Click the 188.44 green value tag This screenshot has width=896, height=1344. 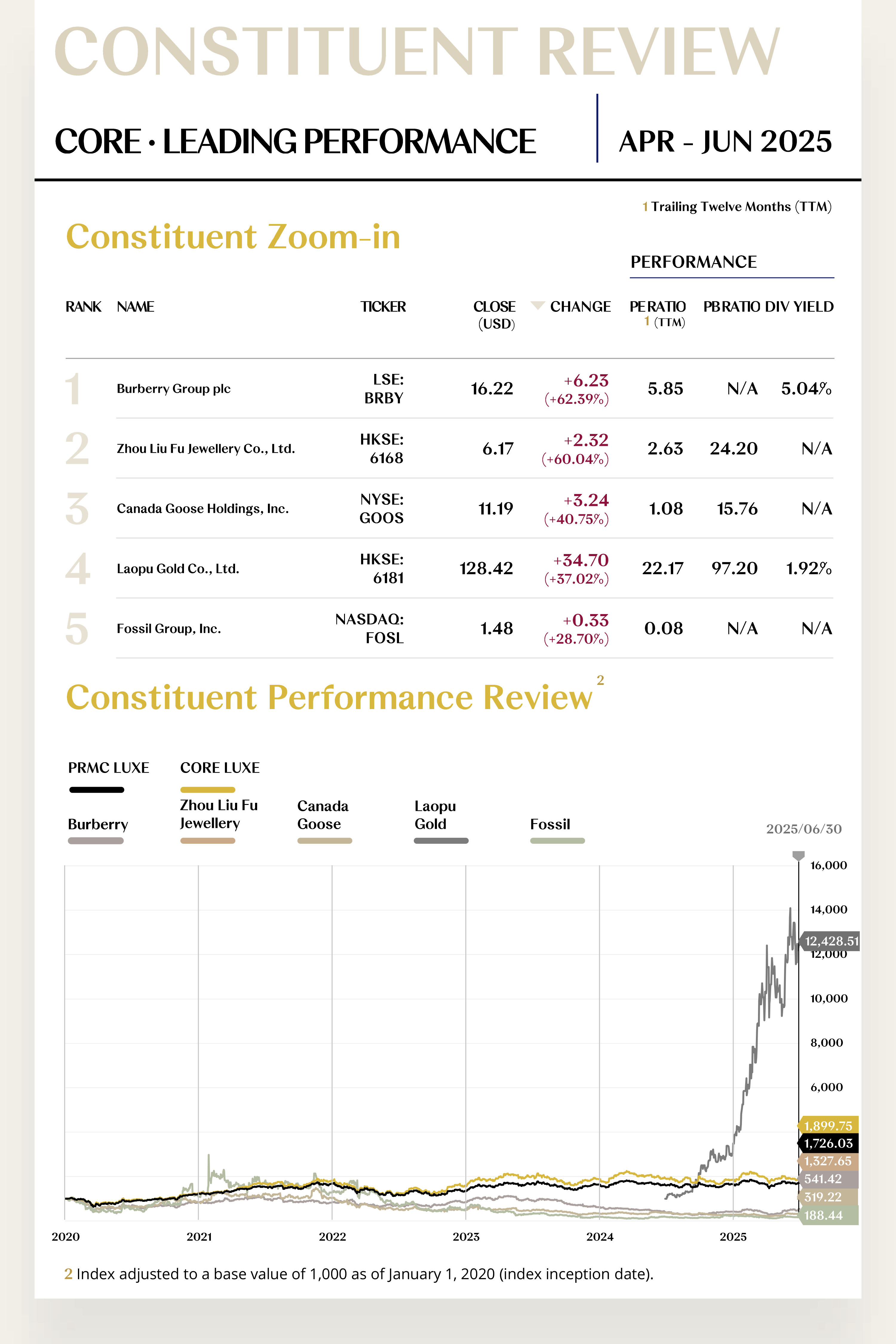tap(828, 1216)
